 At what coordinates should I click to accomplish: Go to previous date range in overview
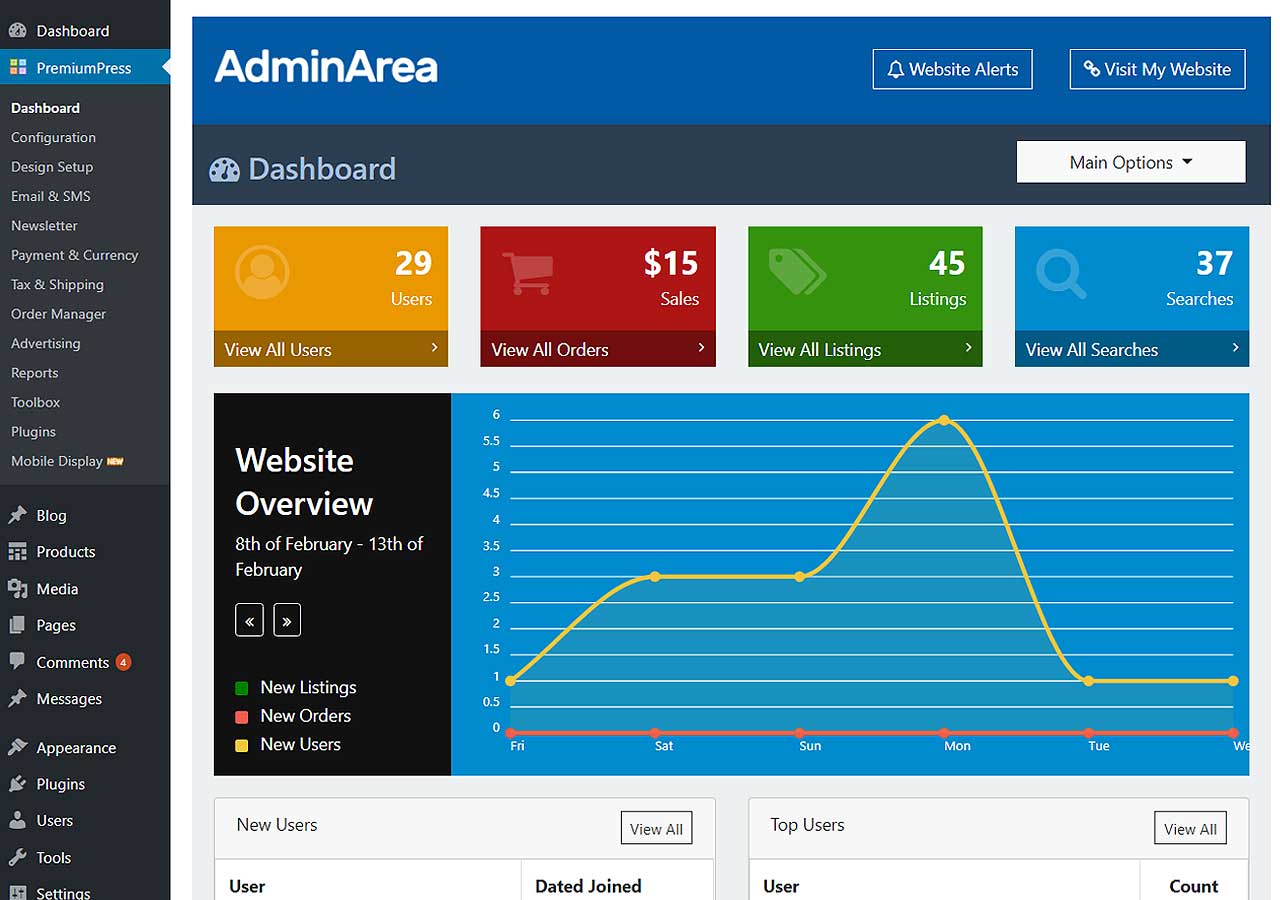pos(249,621)
